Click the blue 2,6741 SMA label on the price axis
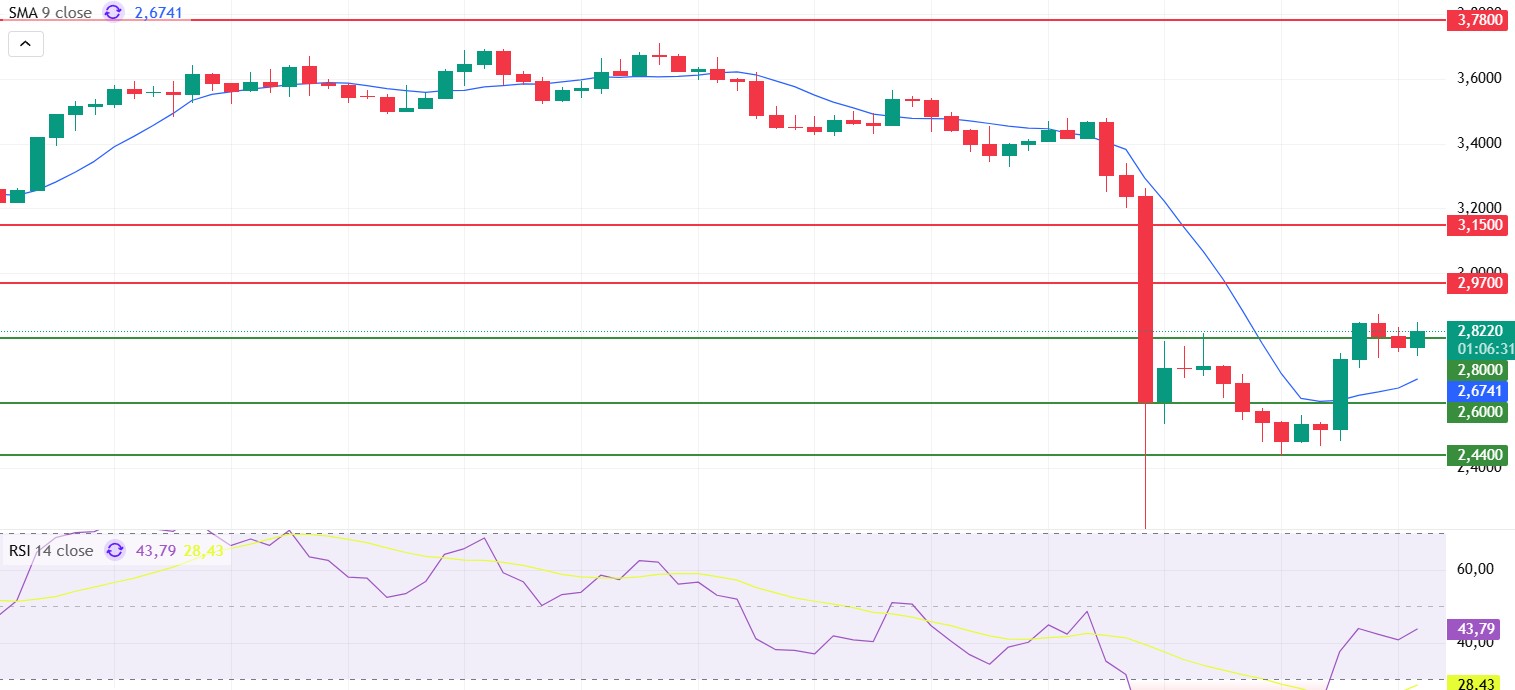Image resolution: width=1515 pixels, height=690 pixels. (1481, 390)
